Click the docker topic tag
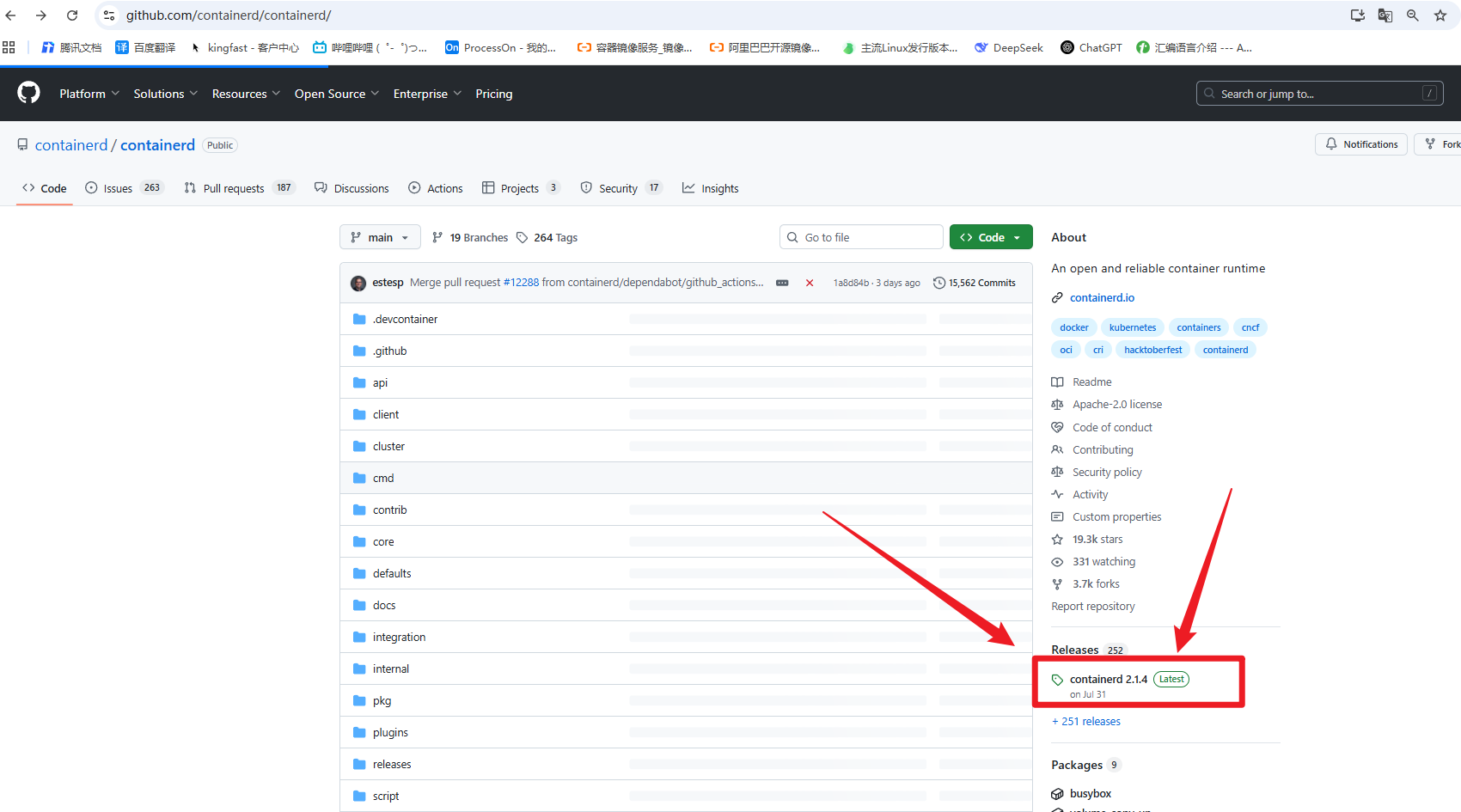The height and width of the screenshot is (812, 1461). pos(1073,327)
